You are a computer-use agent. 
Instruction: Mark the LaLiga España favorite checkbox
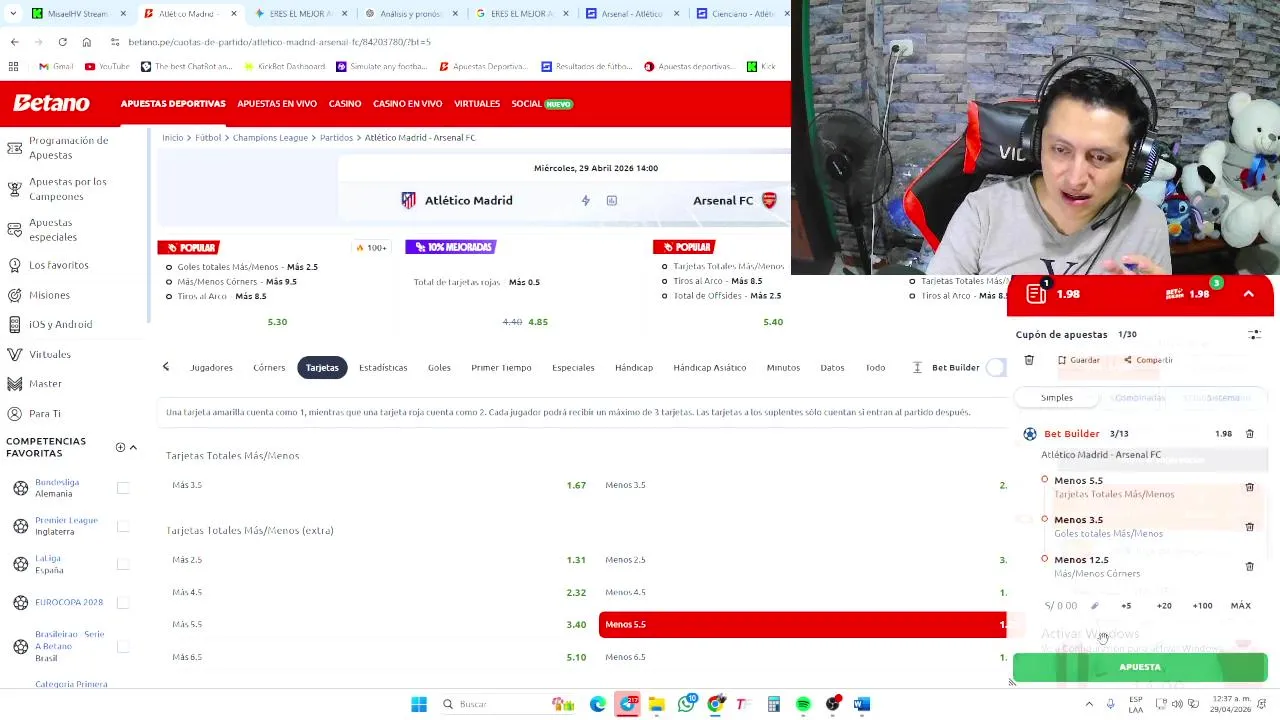point(123,564)
